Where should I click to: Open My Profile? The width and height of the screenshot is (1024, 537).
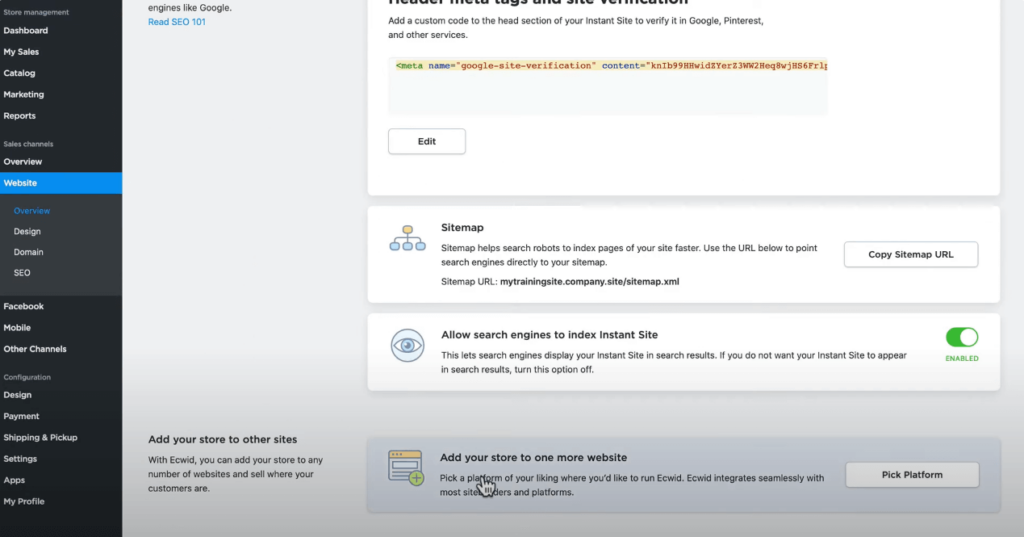click(x=24, y=502)
